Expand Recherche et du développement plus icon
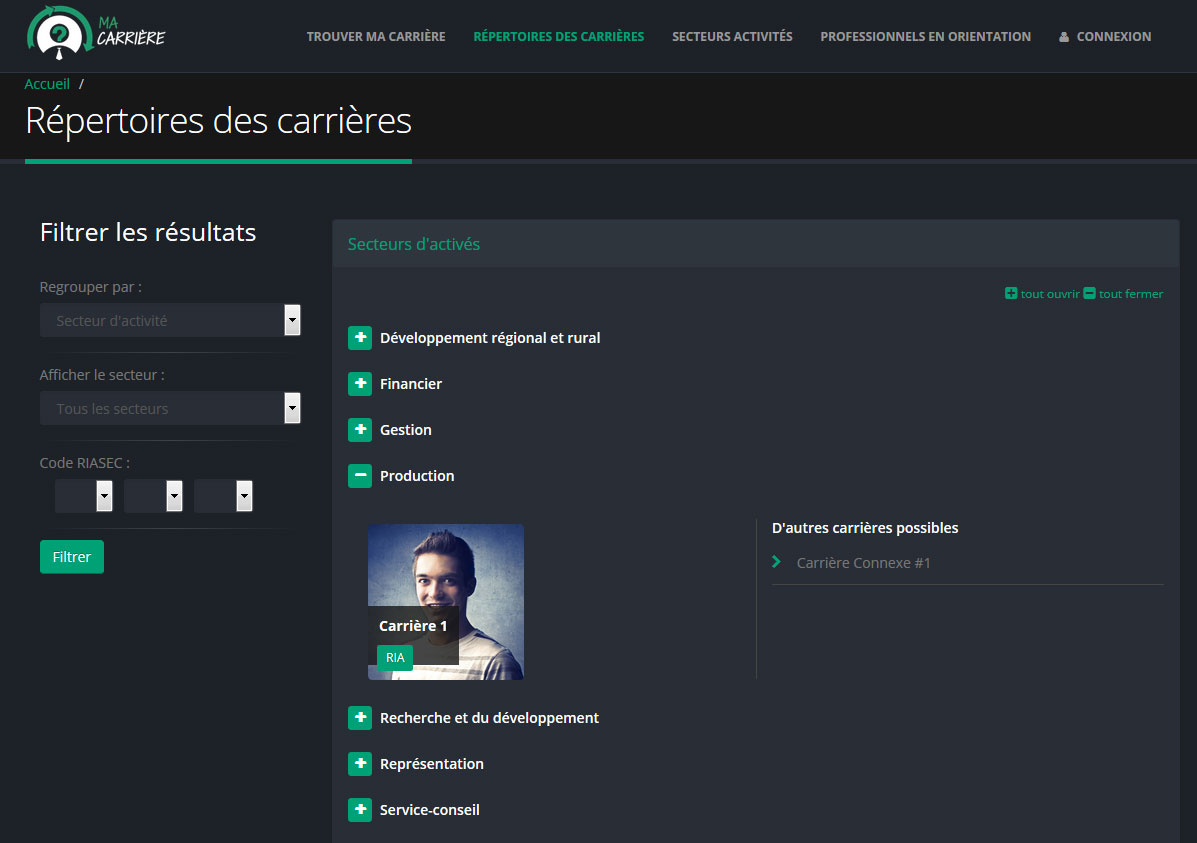The height and width of the screenshot is (843, 1197). [x=360, y=718]
